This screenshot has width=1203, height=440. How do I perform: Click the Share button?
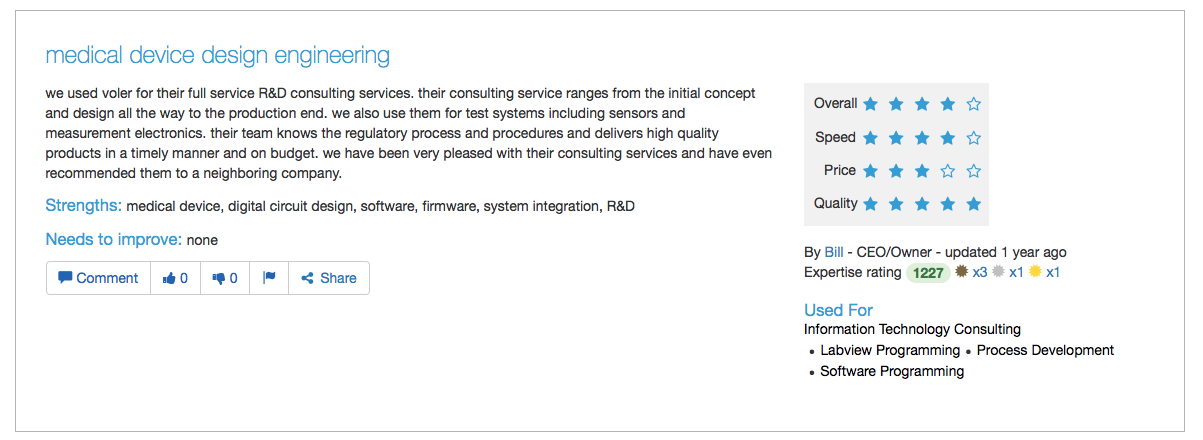coord(329,278)
